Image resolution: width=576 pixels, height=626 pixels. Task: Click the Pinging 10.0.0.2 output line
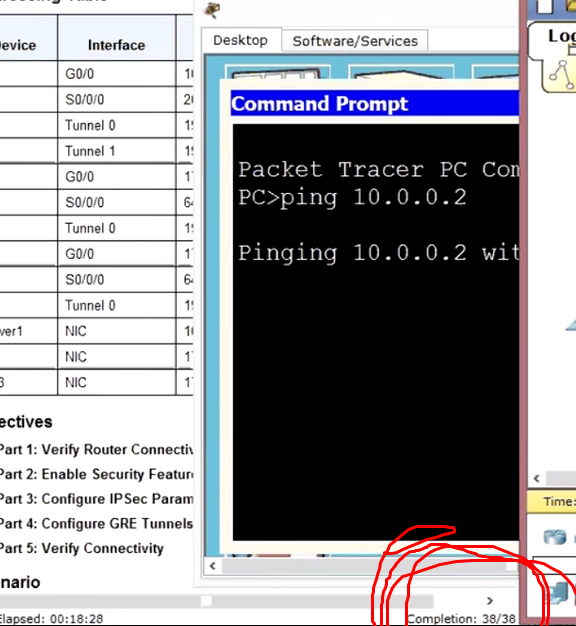pyautogui.click(x=378, y=253)
